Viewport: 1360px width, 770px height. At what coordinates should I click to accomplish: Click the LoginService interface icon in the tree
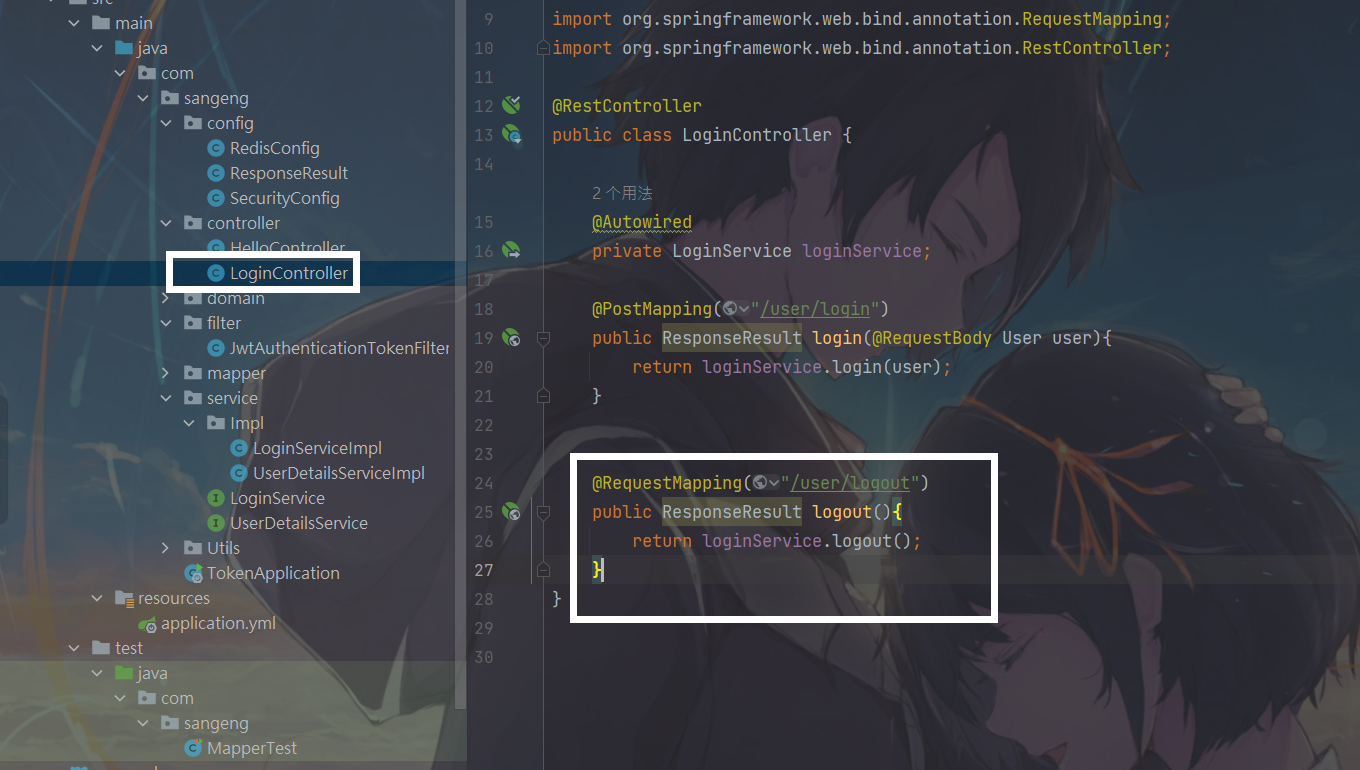point(215,498)
